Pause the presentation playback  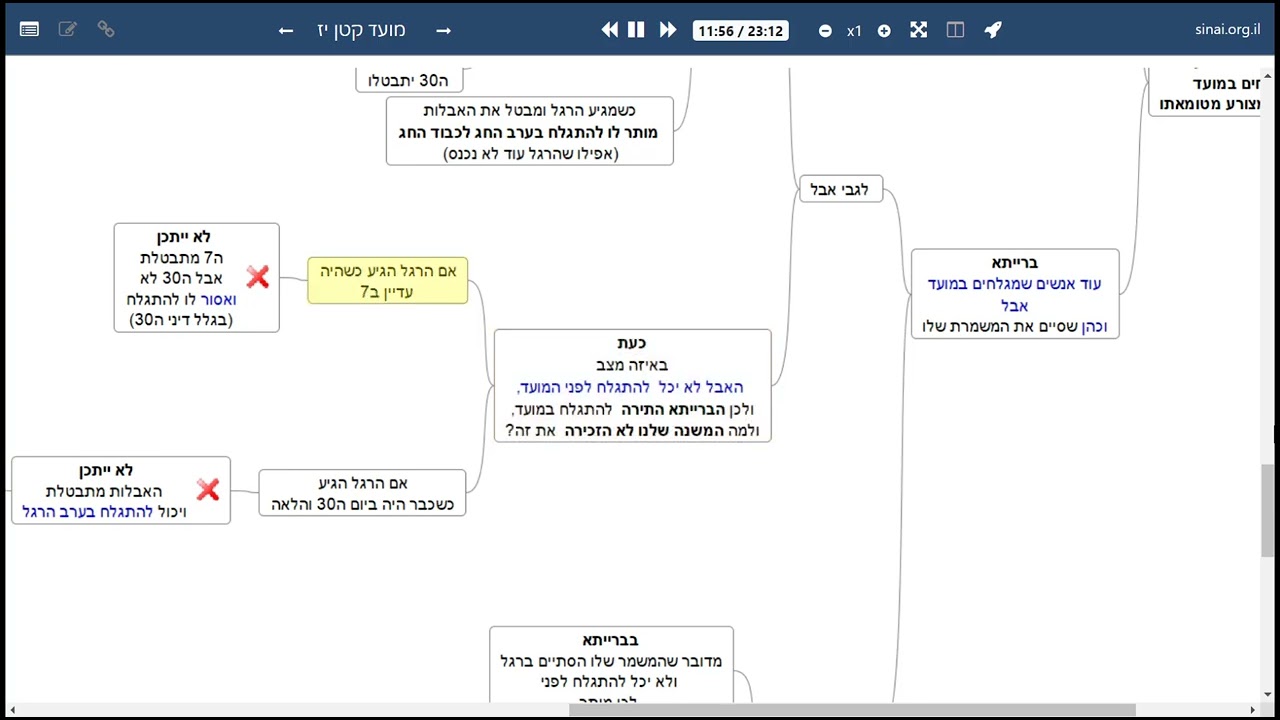[636, 30]
